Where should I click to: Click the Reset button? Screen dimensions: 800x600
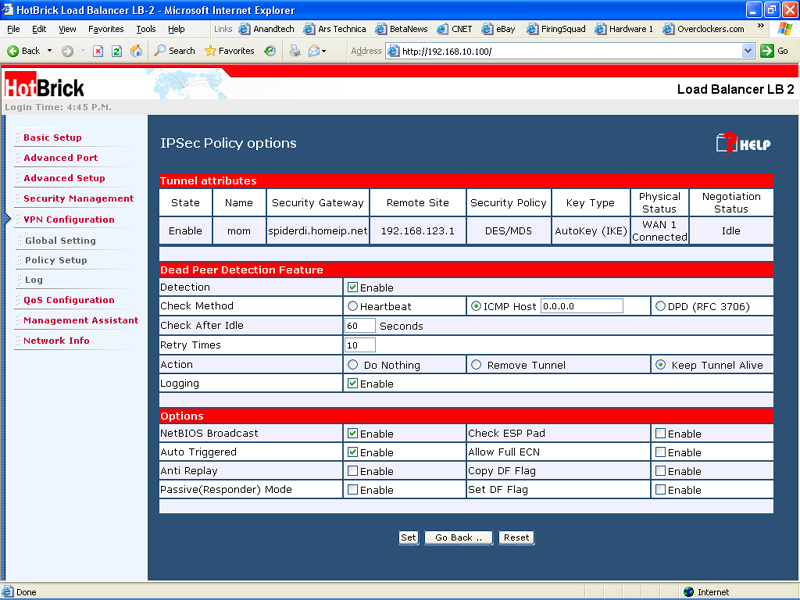click(516, 538)
